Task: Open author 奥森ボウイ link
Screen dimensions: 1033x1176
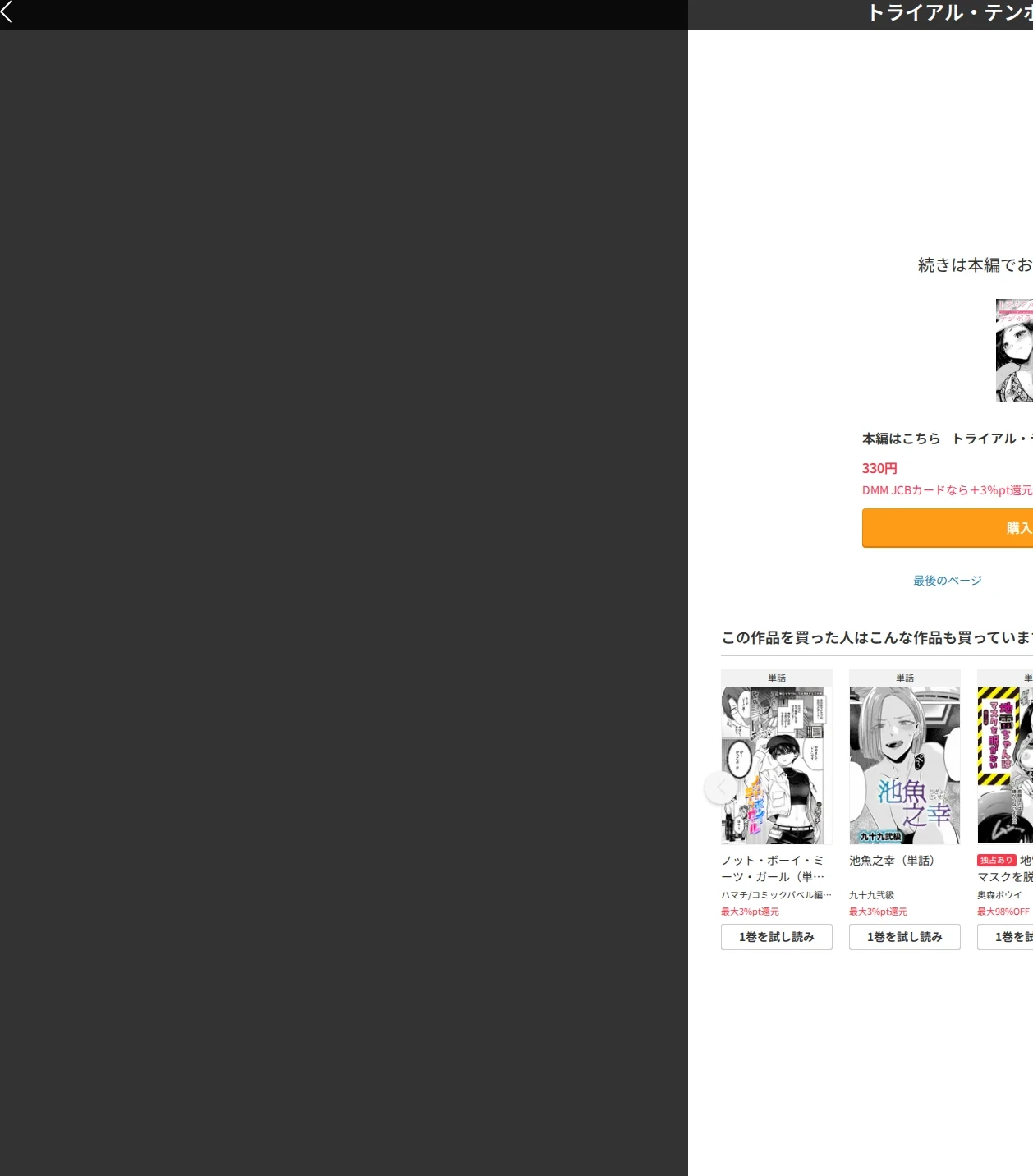Action: coord(999,895)
